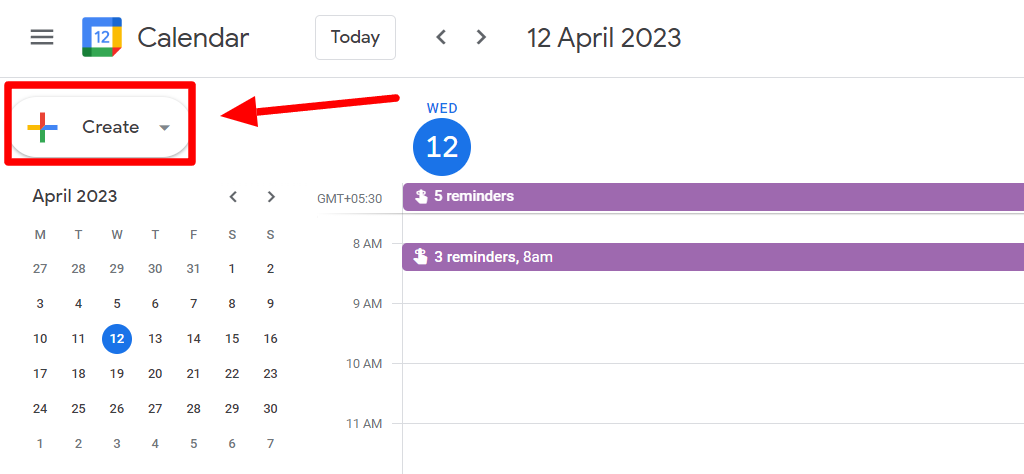Show next month in mini calendar

[x=271, y=196]
